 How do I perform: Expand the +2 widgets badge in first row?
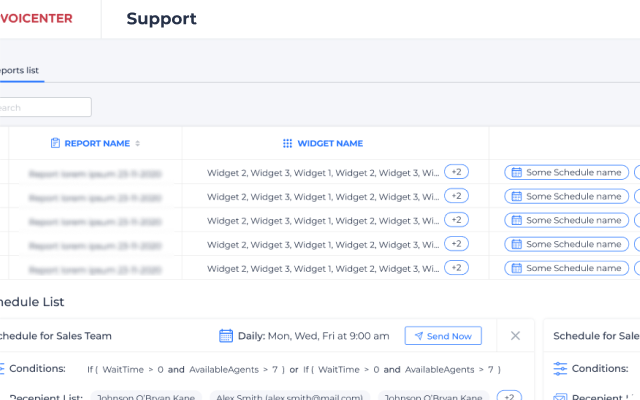[456, 172]
